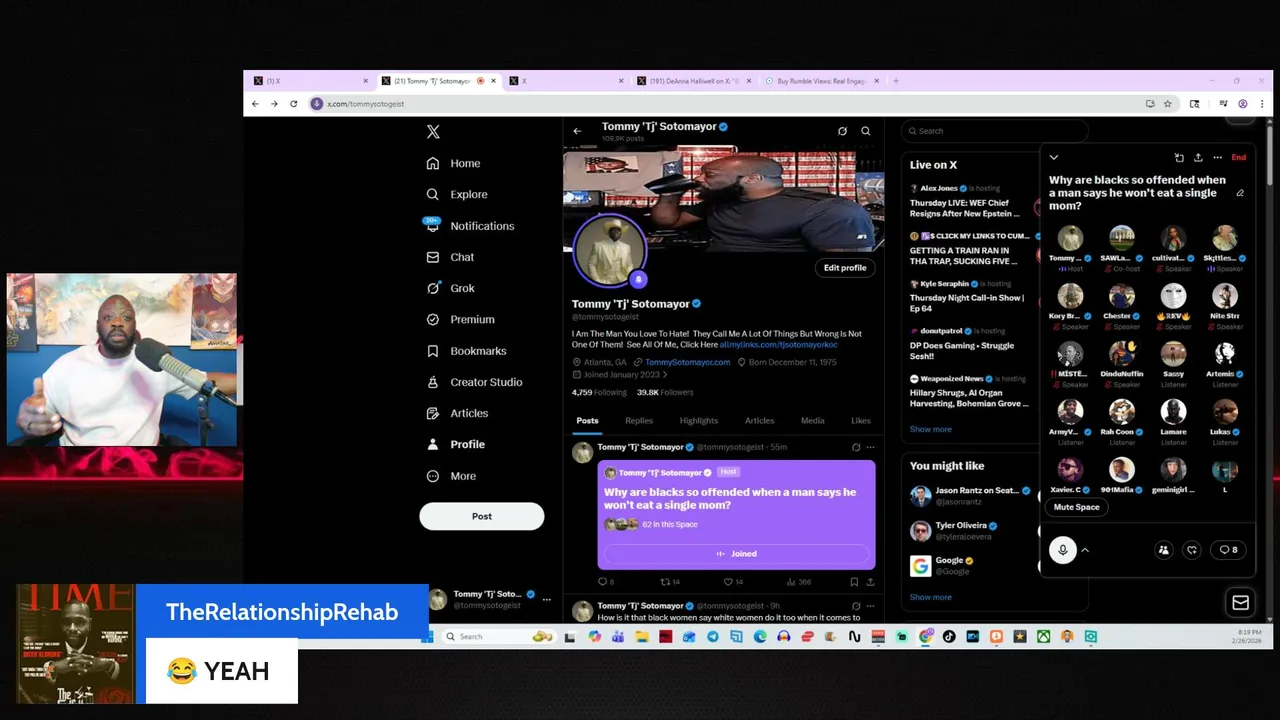
Task: Click Show more under Live on X
Action: point(931,429)
